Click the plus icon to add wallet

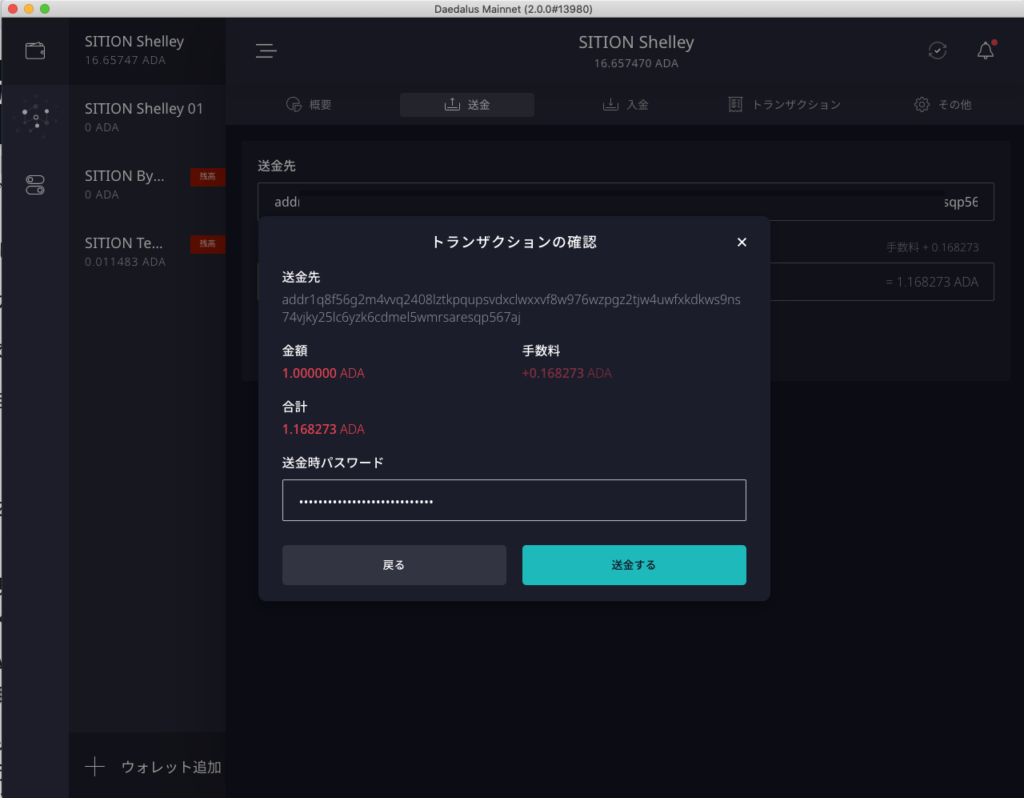(x=95, y=767)
